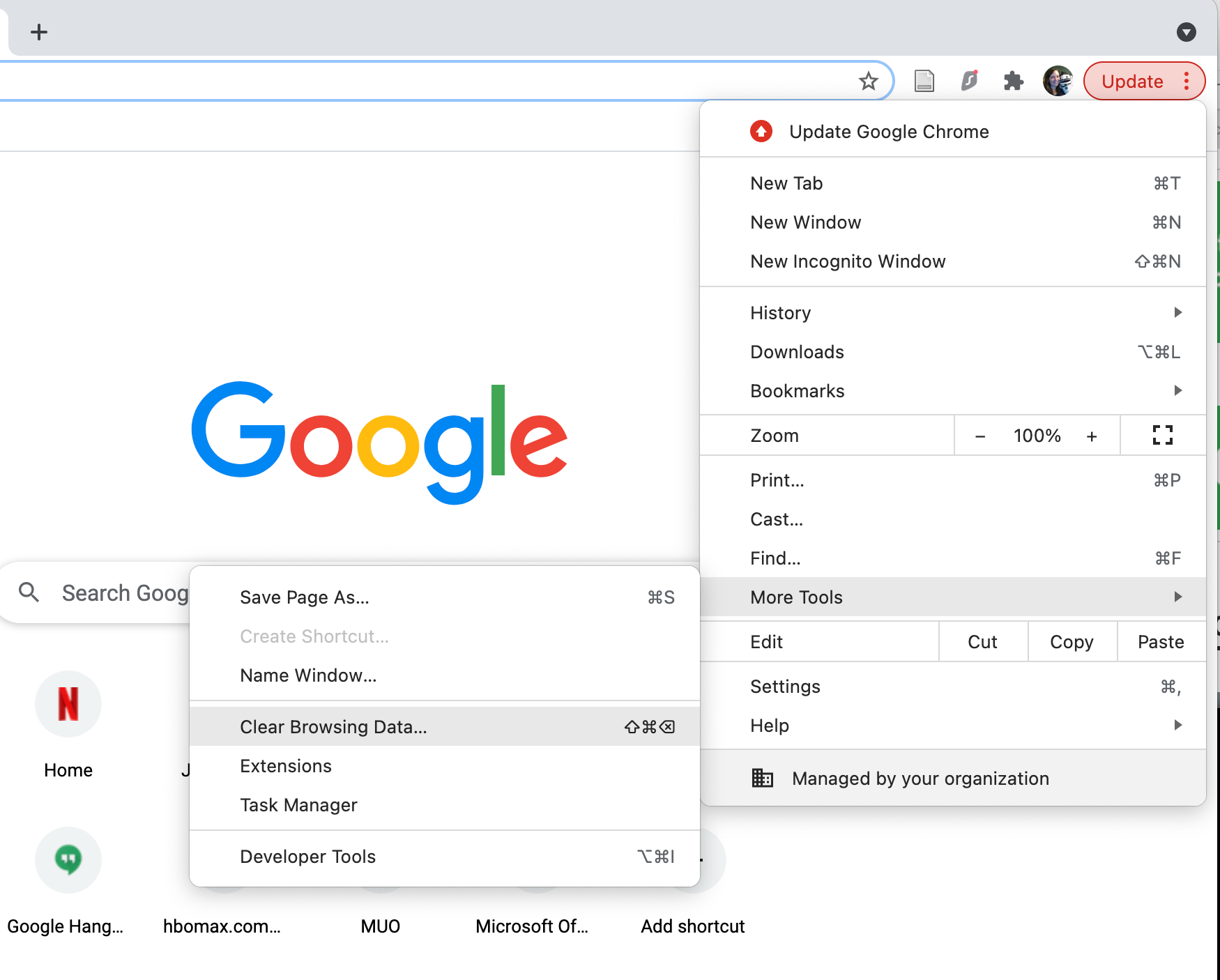Click the red Update button
The width and height of the screenshot is (1220, 980).
click(1132, 82)
